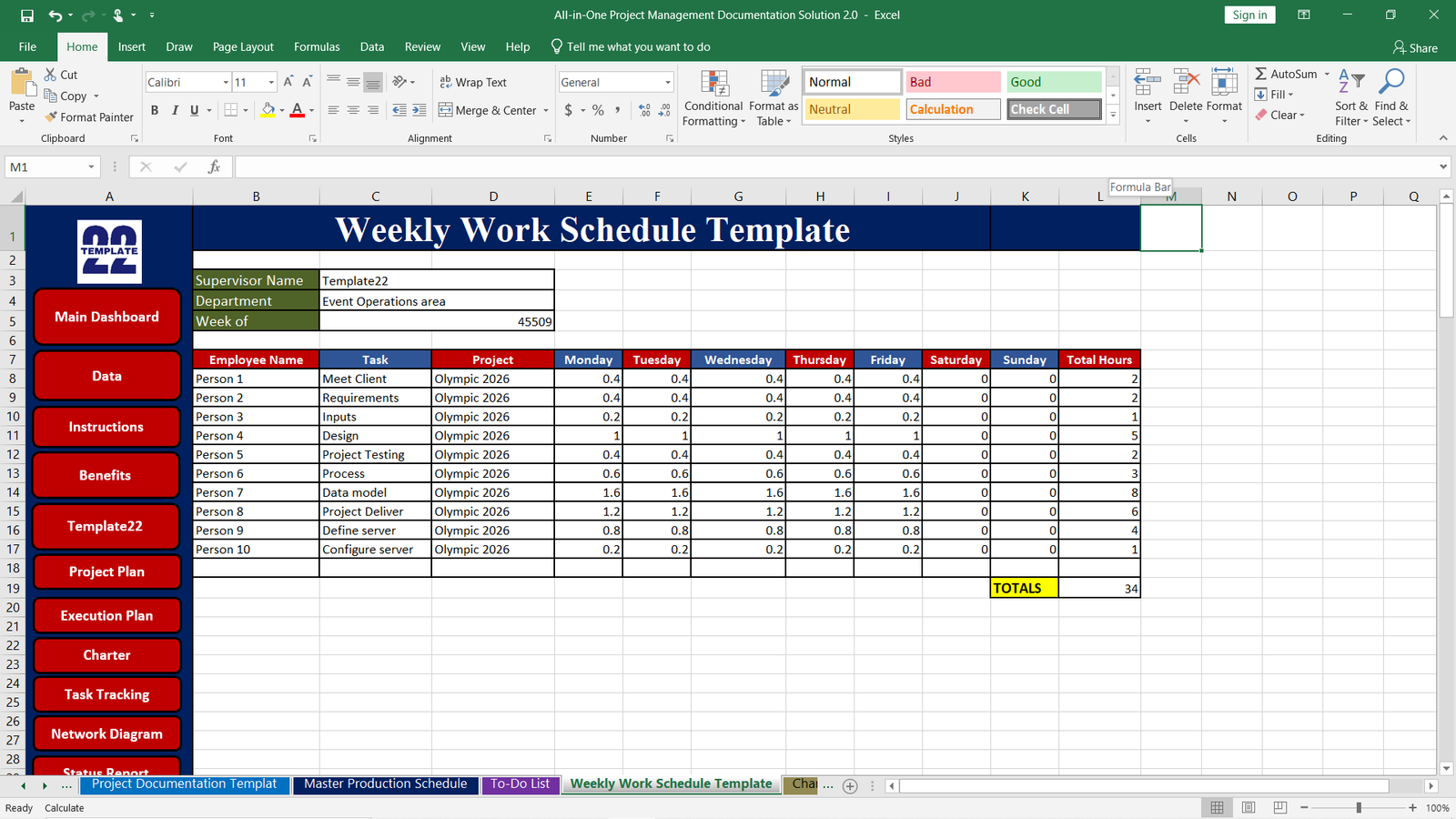Viewport: 1456px width, 819px height.
Task: Click the Share button
Action: click(x=1415, y=47)
